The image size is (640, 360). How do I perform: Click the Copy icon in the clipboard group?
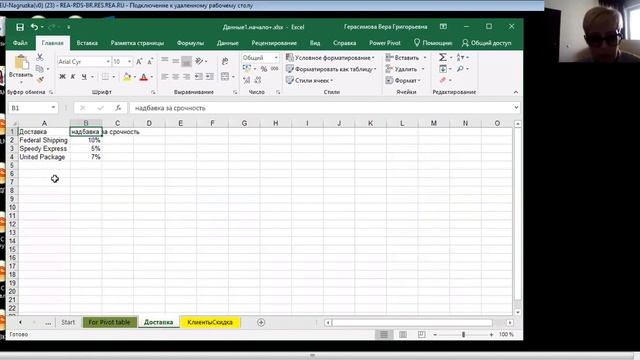(40, 69)
